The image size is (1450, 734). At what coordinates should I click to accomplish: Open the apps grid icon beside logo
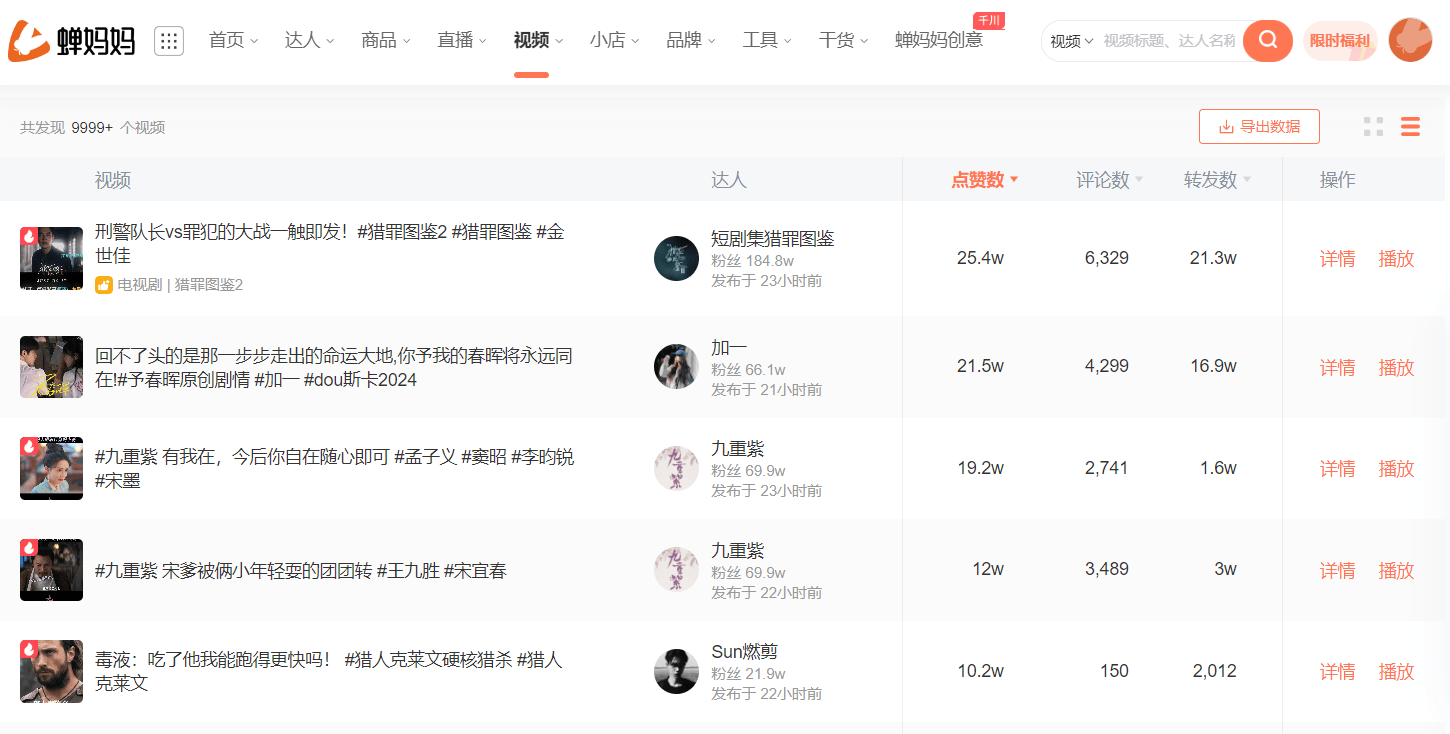(169, 41)
